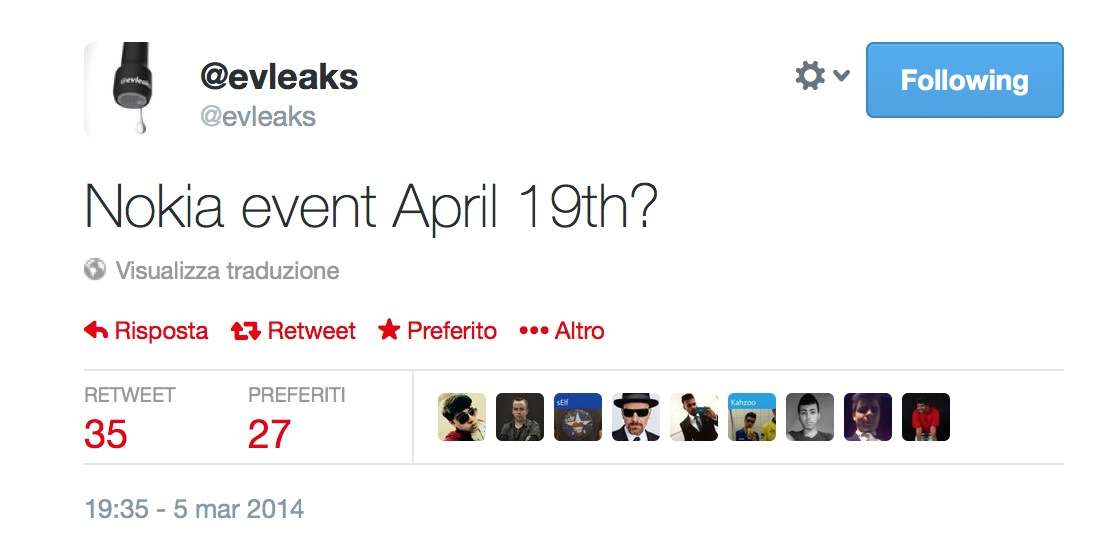1116x560 pixels.
Task: Click the Preferito star icon
Action: pos(389,331)
